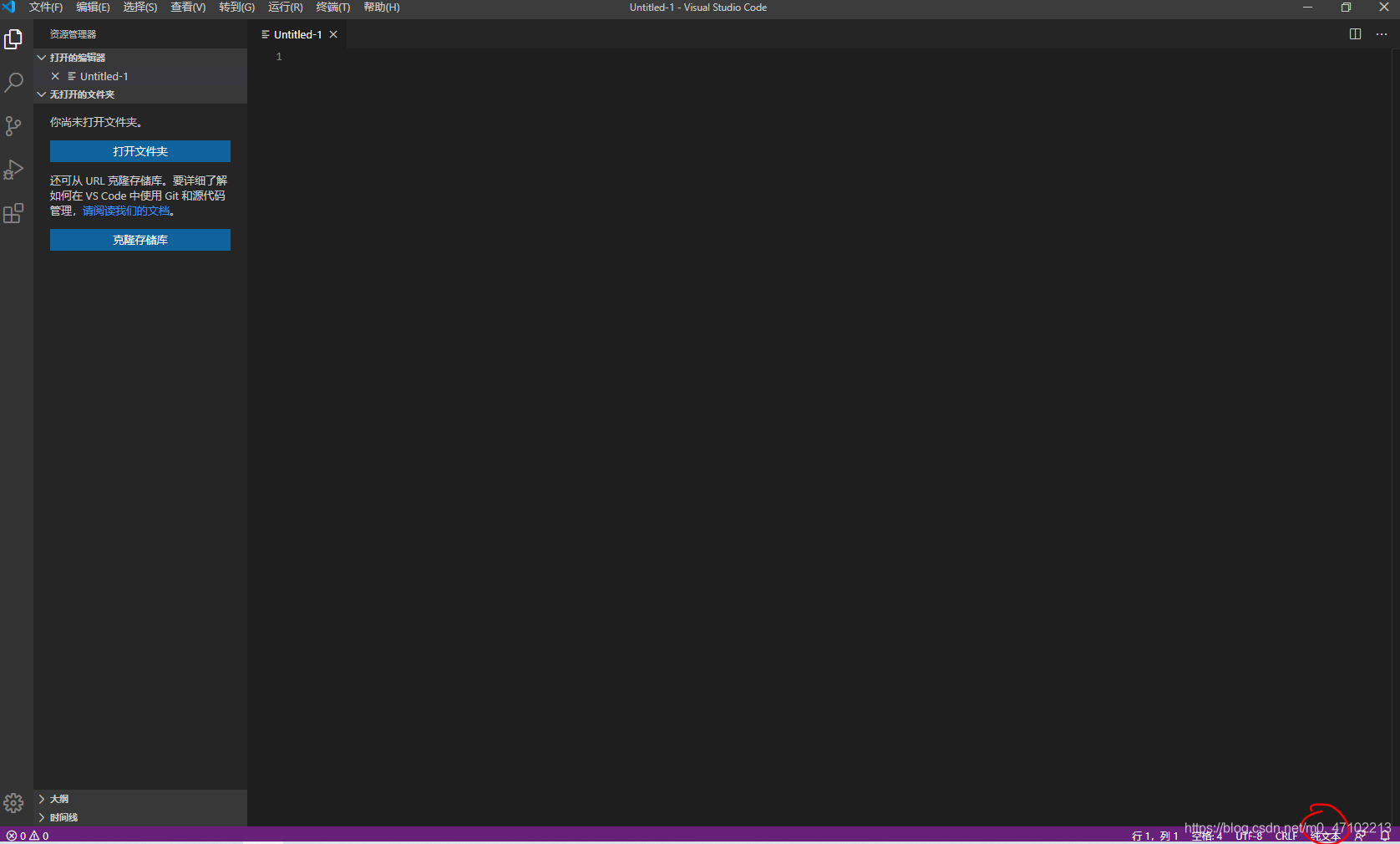Click the feedback icon in status bar
This screenshot has width=1400, height=844.
[1360, 836]
